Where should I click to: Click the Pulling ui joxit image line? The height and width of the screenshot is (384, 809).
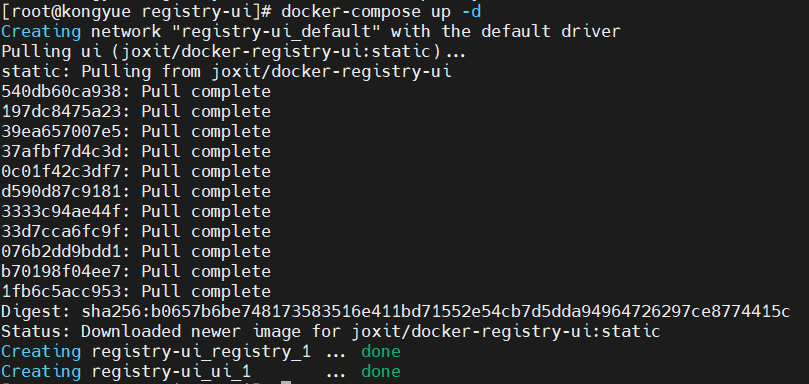234,52
